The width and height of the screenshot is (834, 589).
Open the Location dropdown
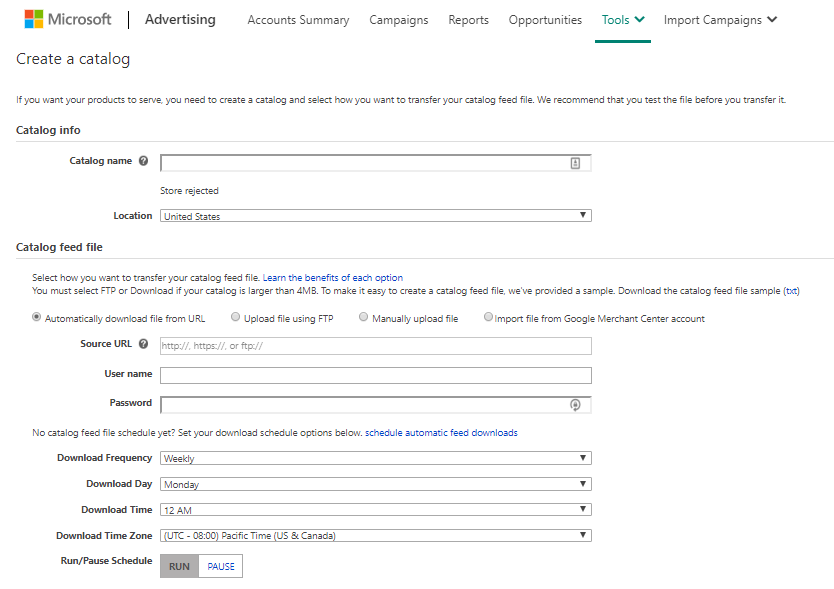click(x=375, y=216)
